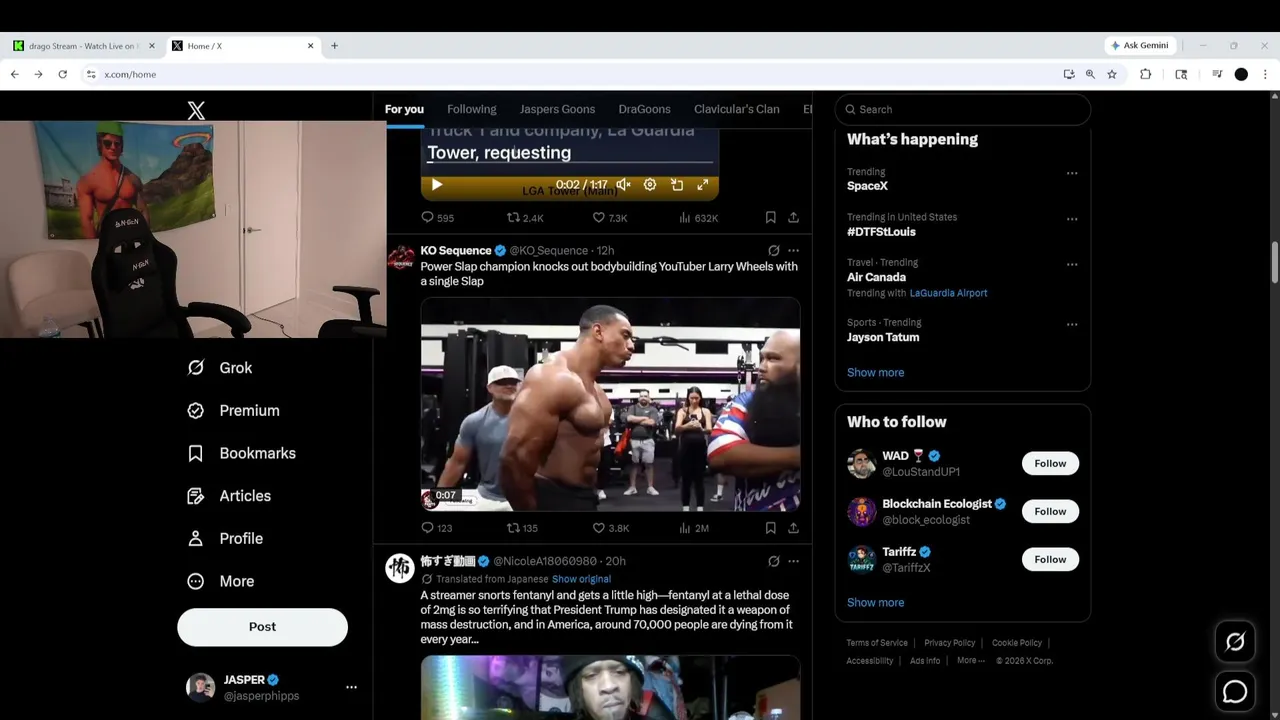
Task: Click Ask Gemini in browser
Action: click(x=1139, y=46)
